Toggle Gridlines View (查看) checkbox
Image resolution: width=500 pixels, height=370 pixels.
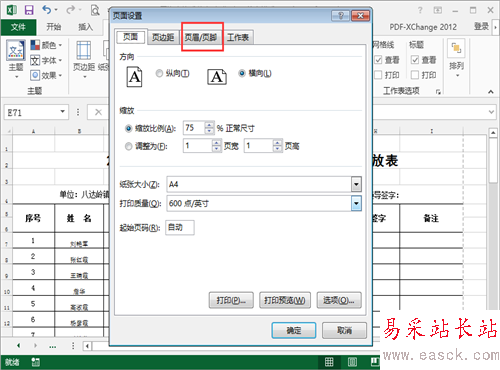coord(378,60)
